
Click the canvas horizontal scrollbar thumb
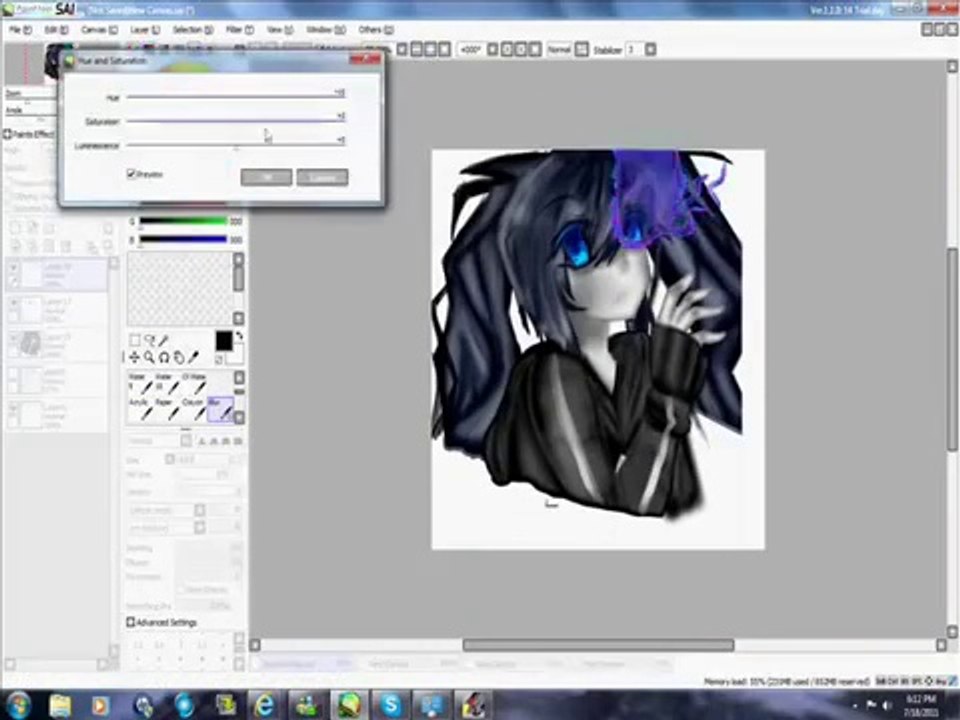coord(598,645)
